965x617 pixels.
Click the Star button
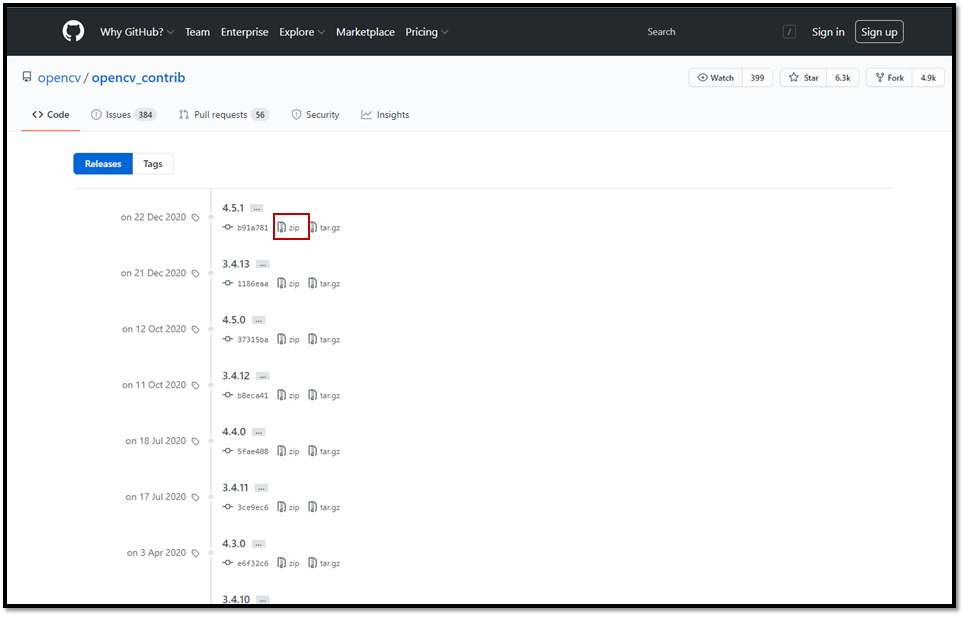804,78
